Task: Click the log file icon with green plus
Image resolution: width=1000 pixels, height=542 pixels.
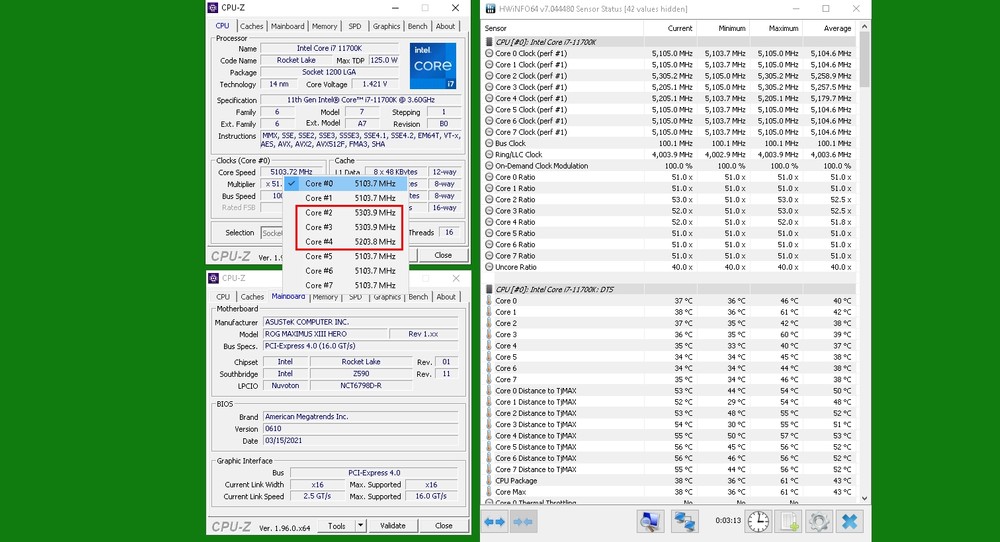Action: tap(789, 521)
